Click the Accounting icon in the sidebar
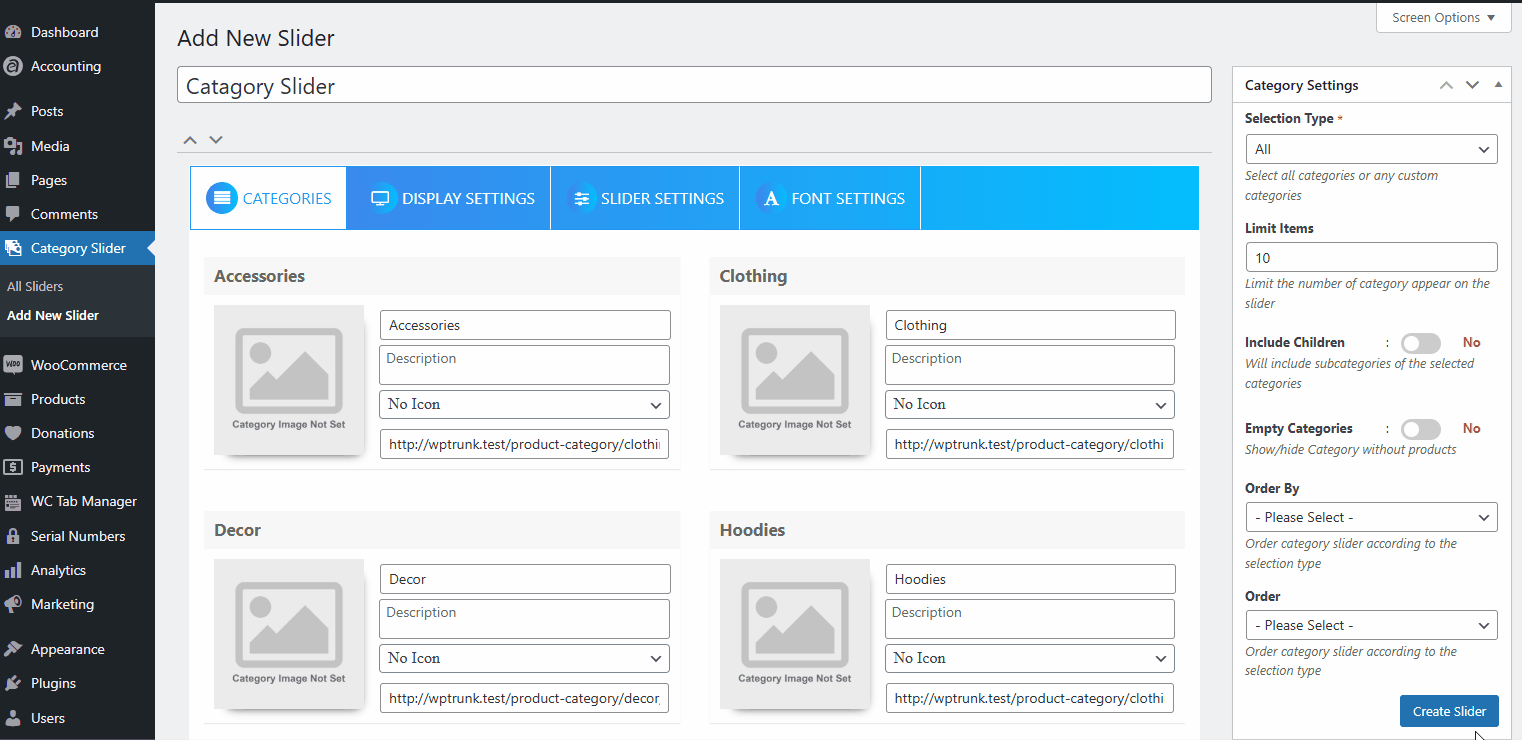Viewport: 1522px width, 740px height. (13, 66)
